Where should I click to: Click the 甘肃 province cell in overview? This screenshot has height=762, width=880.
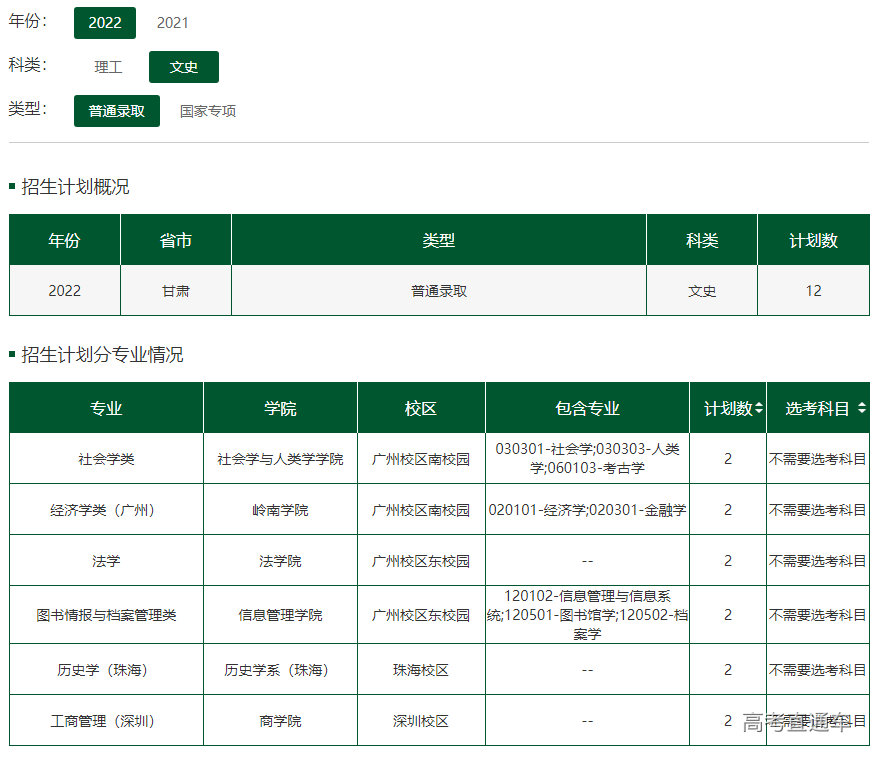[176, 291]
